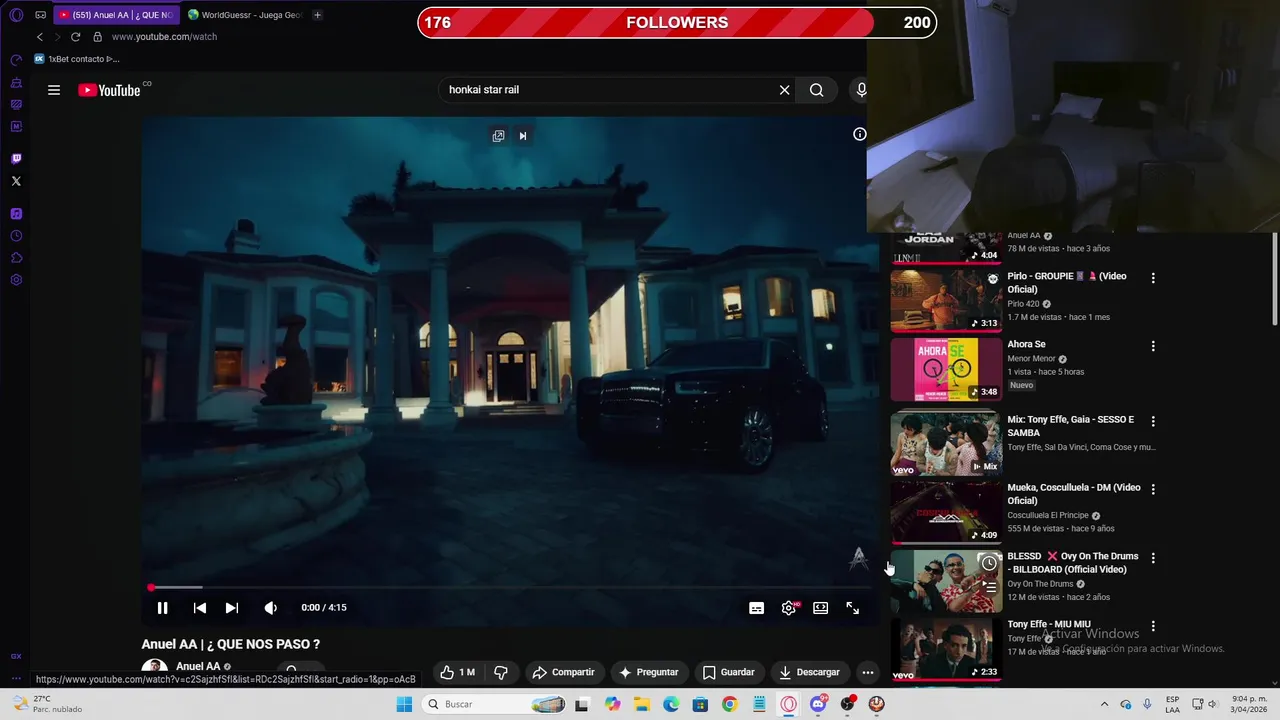Viewport: 1280px width, 720px height.
Task: Open the Mueka, Cosculluela - DM thumbnail
Action: click(x=946, y=512)
